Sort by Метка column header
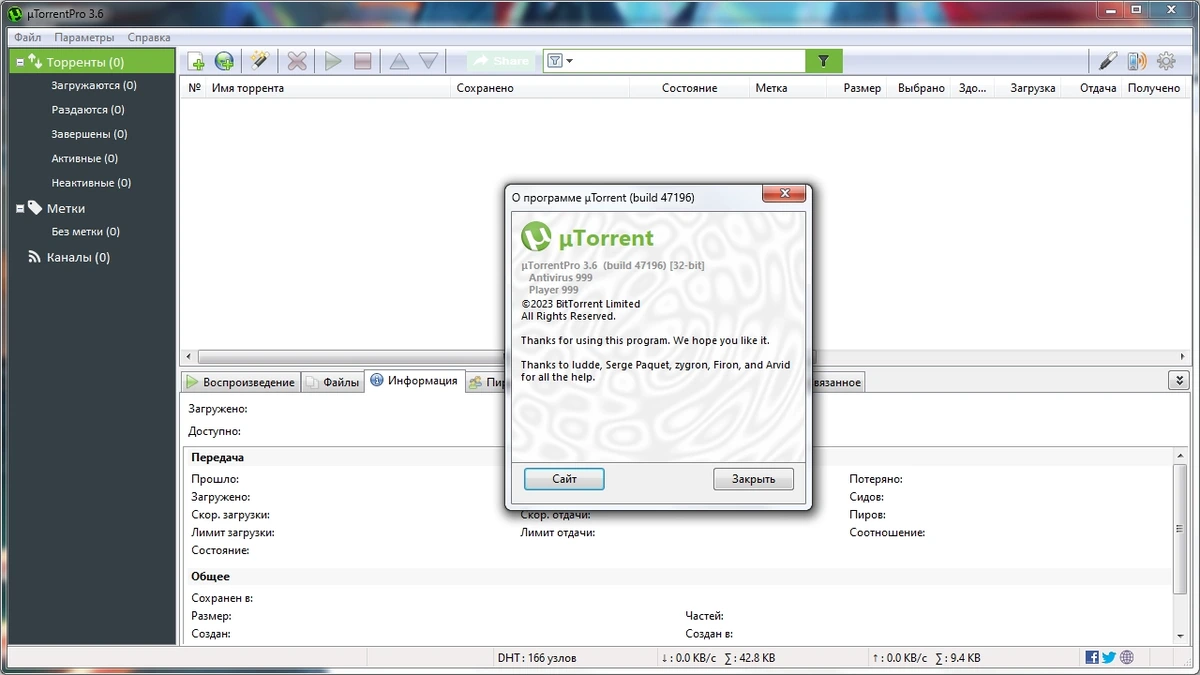This screenshot has height=675, width=1200. click(x=788, y=88)
